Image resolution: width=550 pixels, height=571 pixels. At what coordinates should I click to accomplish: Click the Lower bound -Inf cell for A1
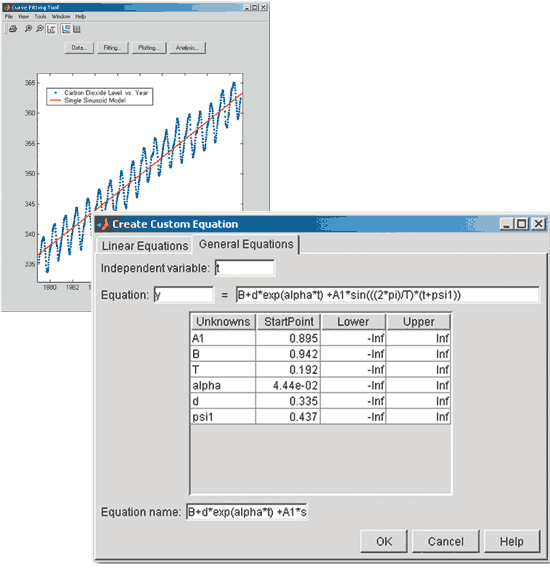353,338
